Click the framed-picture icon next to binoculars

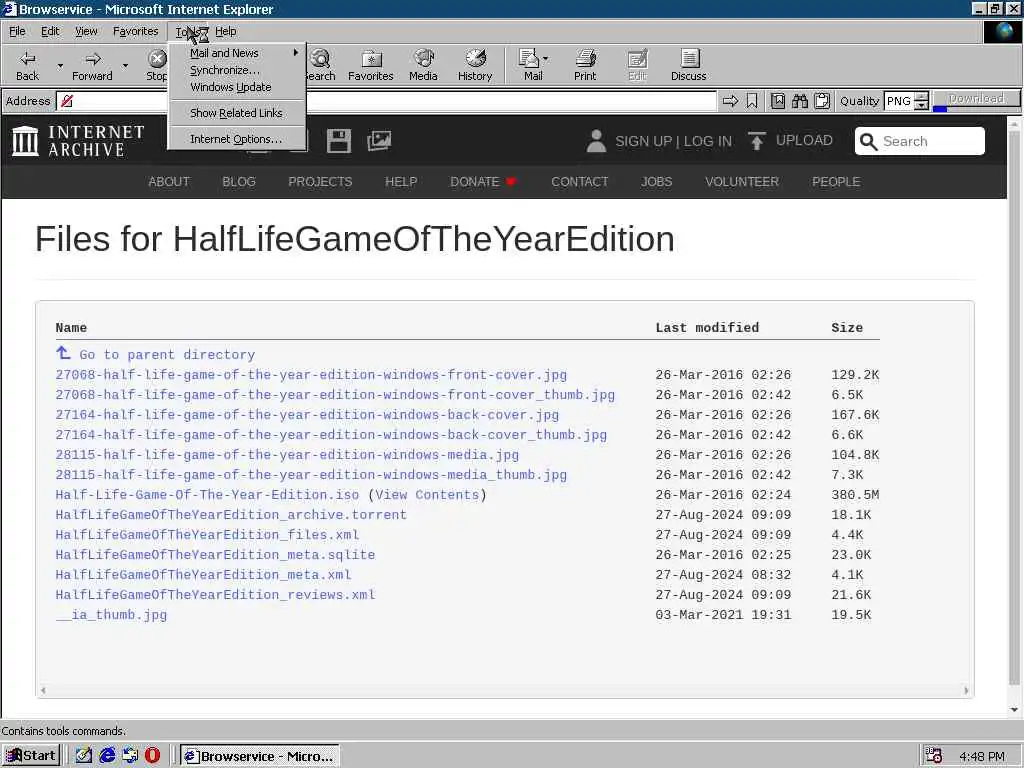777,101
